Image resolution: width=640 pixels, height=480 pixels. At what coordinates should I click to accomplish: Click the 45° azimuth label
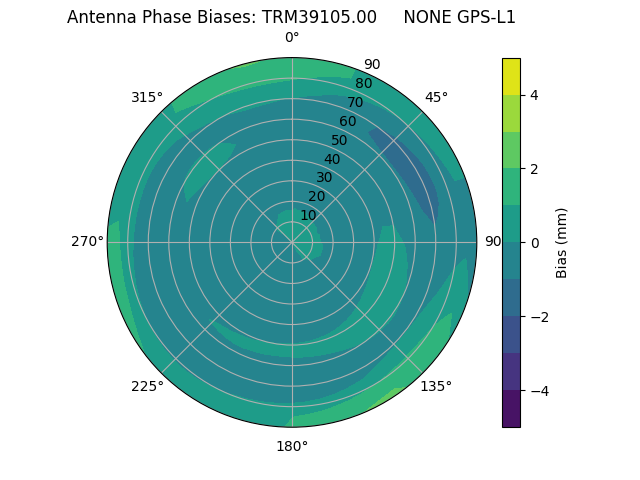coord(436,97)
